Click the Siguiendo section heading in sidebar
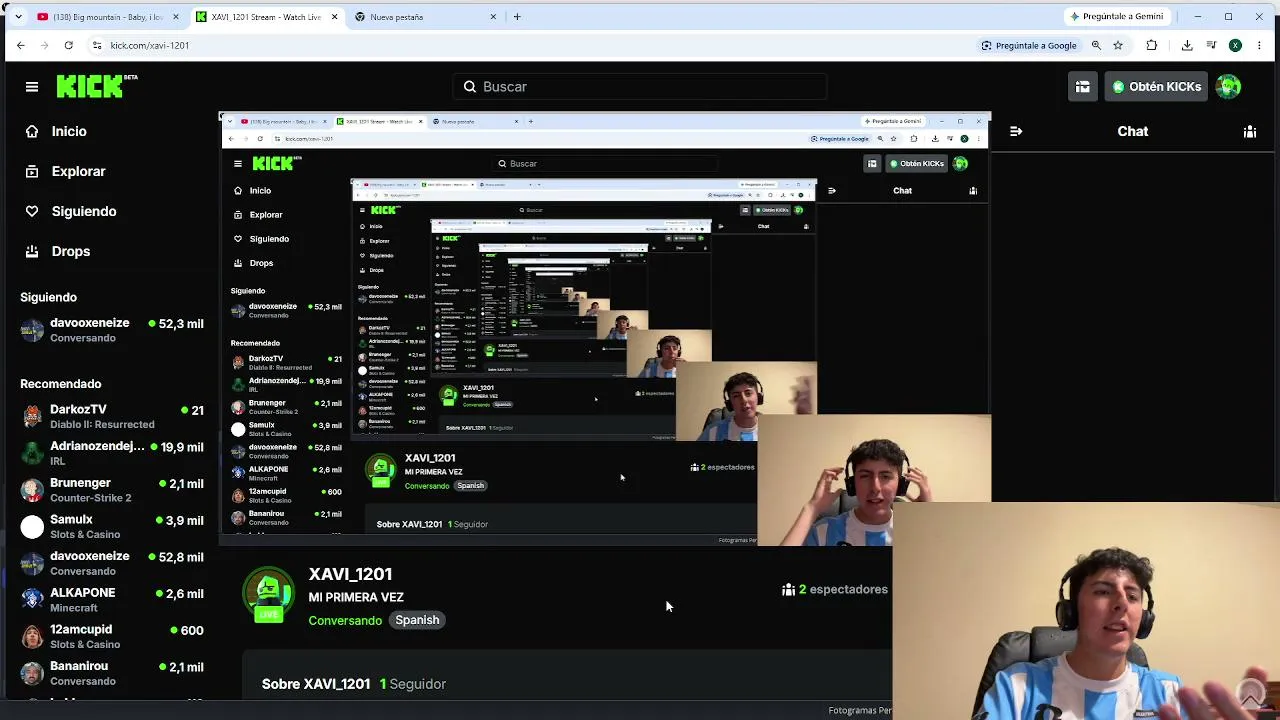The image size is (1280, 720). pos(48,297)
